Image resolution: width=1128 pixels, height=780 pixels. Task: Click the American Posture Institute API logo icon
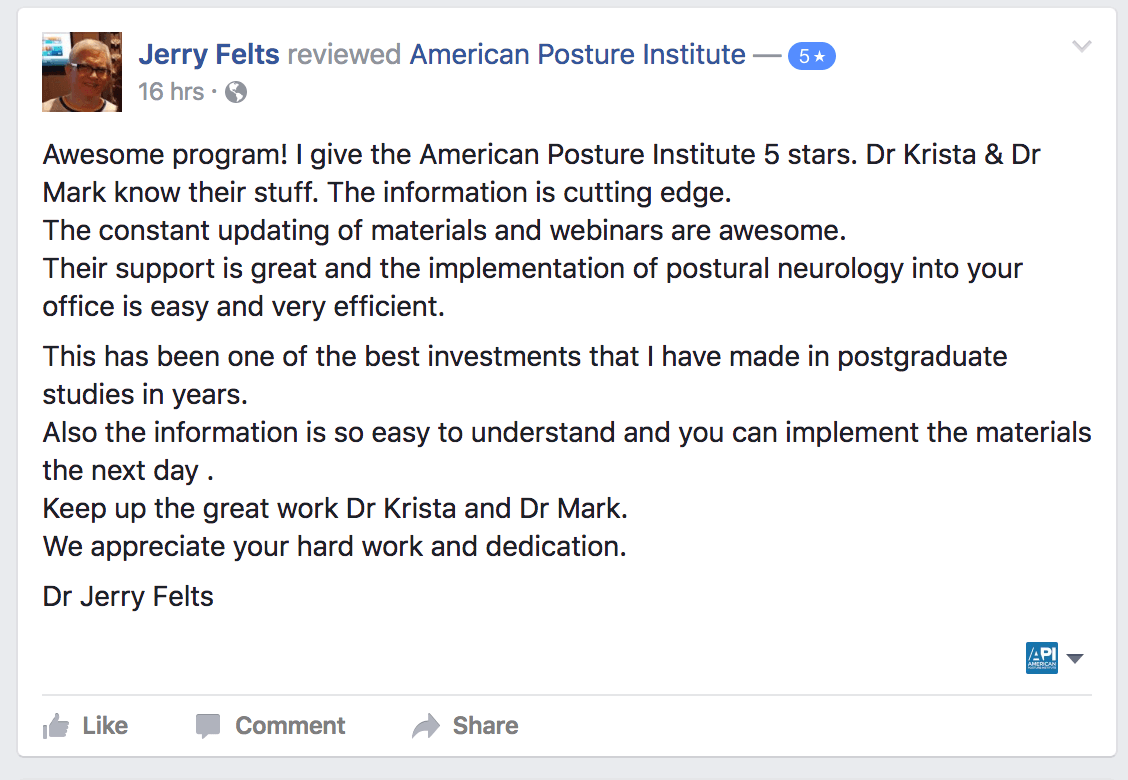[1042, 658]
